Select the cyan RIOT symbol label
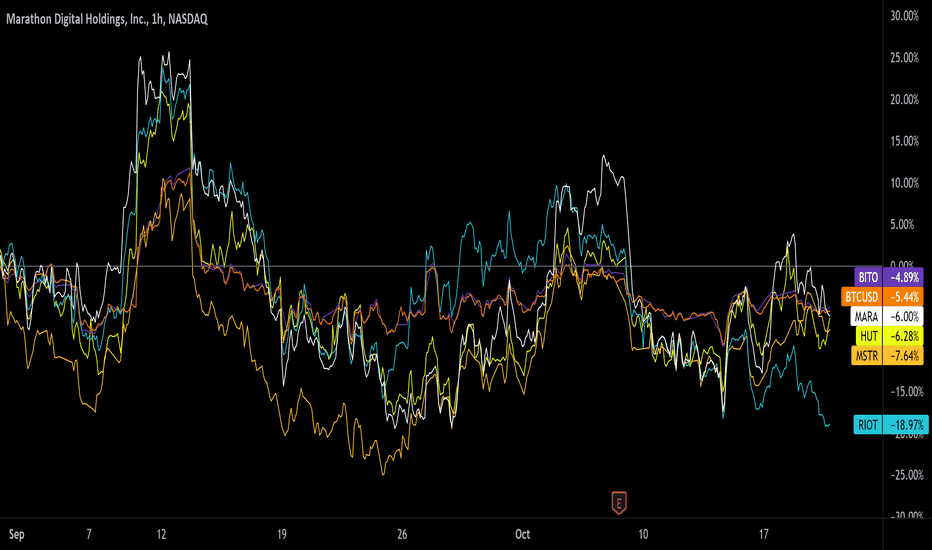932x550 pixels. (868, 425)
